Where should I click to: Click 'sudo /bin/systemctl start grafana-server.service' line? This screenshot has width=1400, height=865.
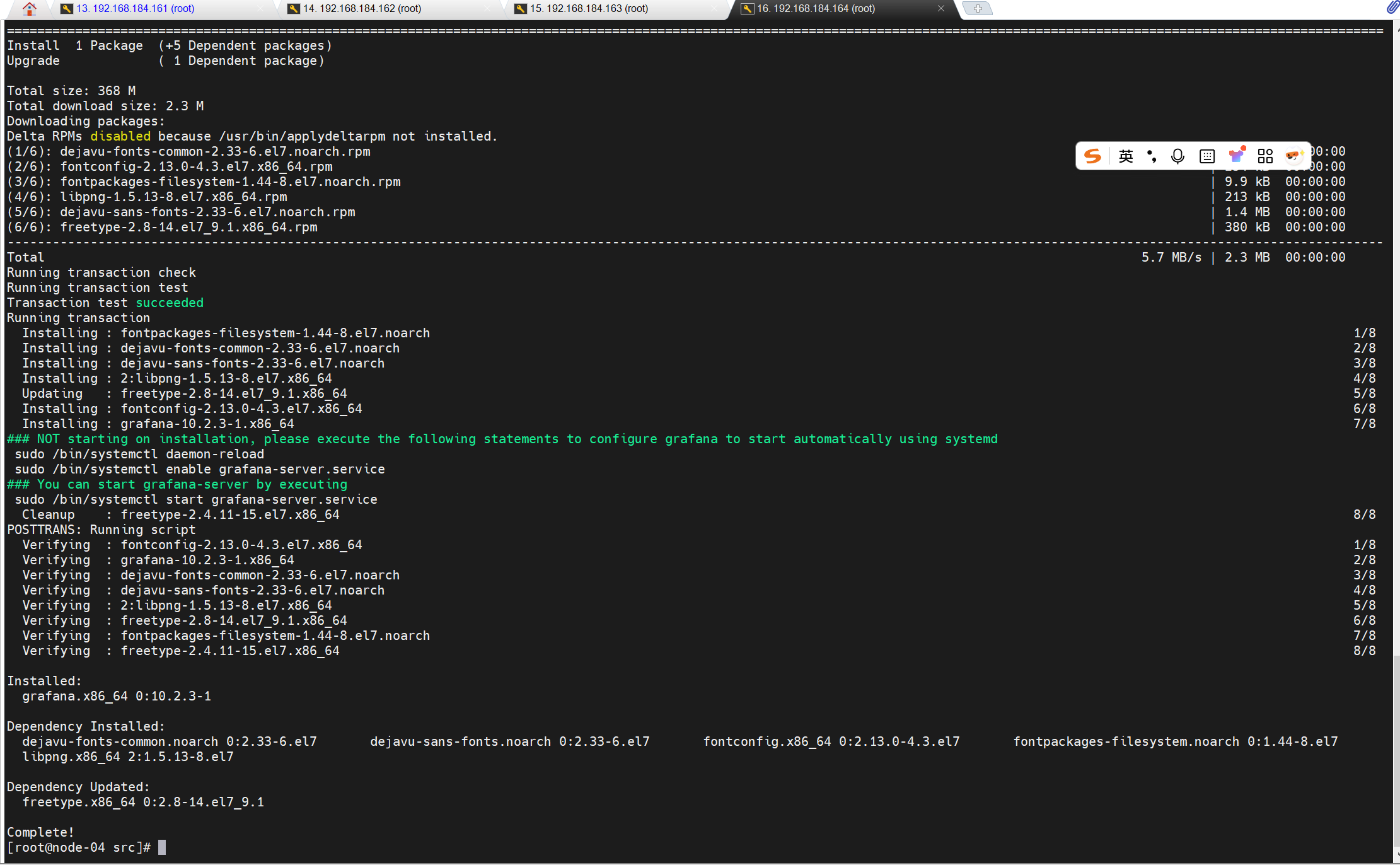196,499
